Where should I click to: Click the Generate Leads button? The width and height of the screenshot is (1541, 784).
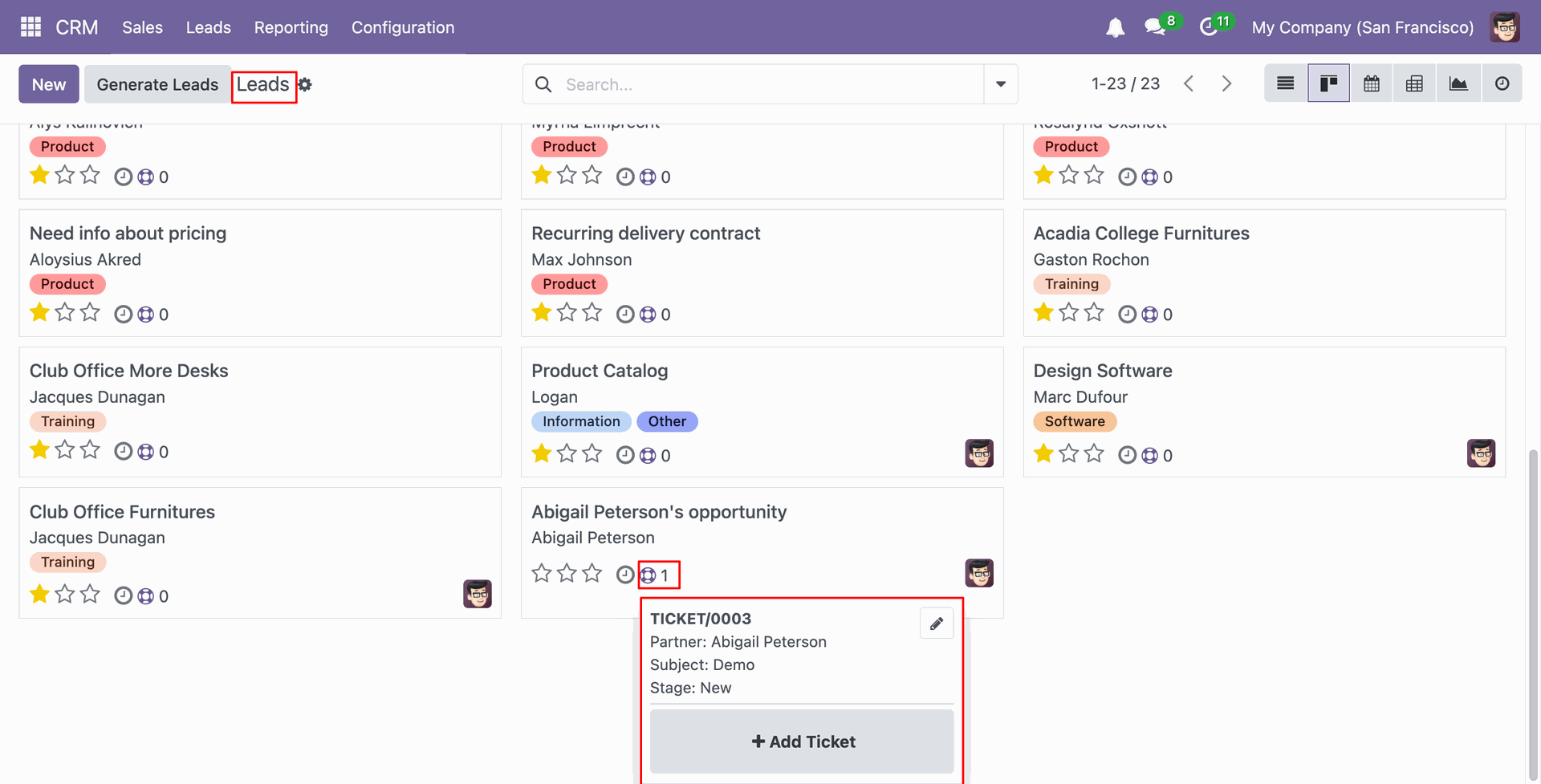click(x=157, y=84)
